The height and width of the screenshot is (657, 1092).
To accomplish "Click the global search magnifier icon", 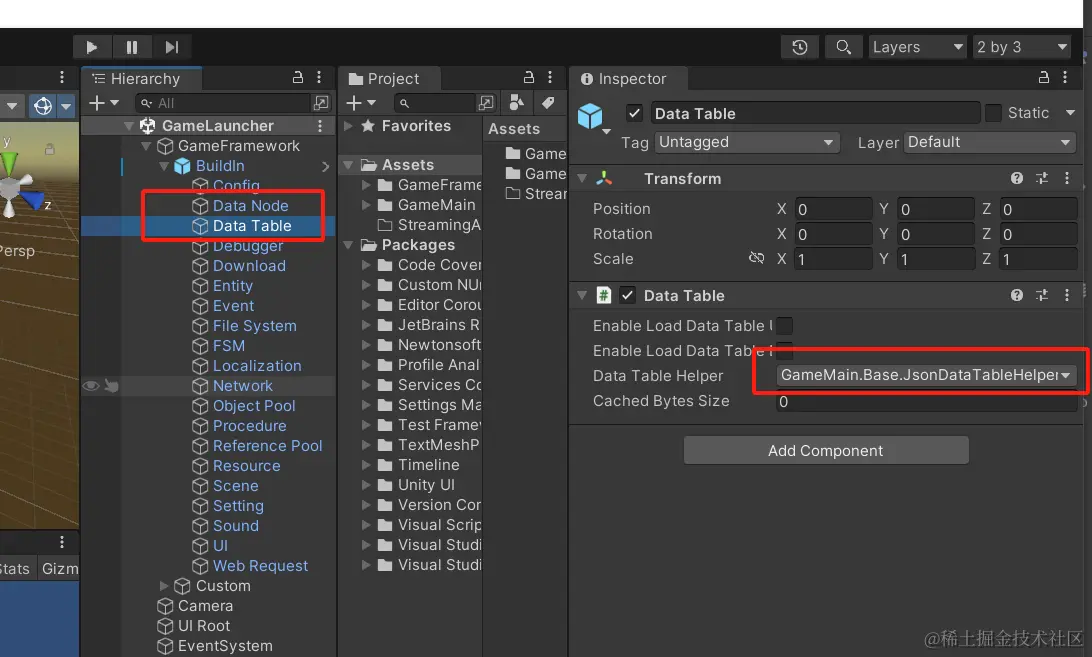I will 843,47.
